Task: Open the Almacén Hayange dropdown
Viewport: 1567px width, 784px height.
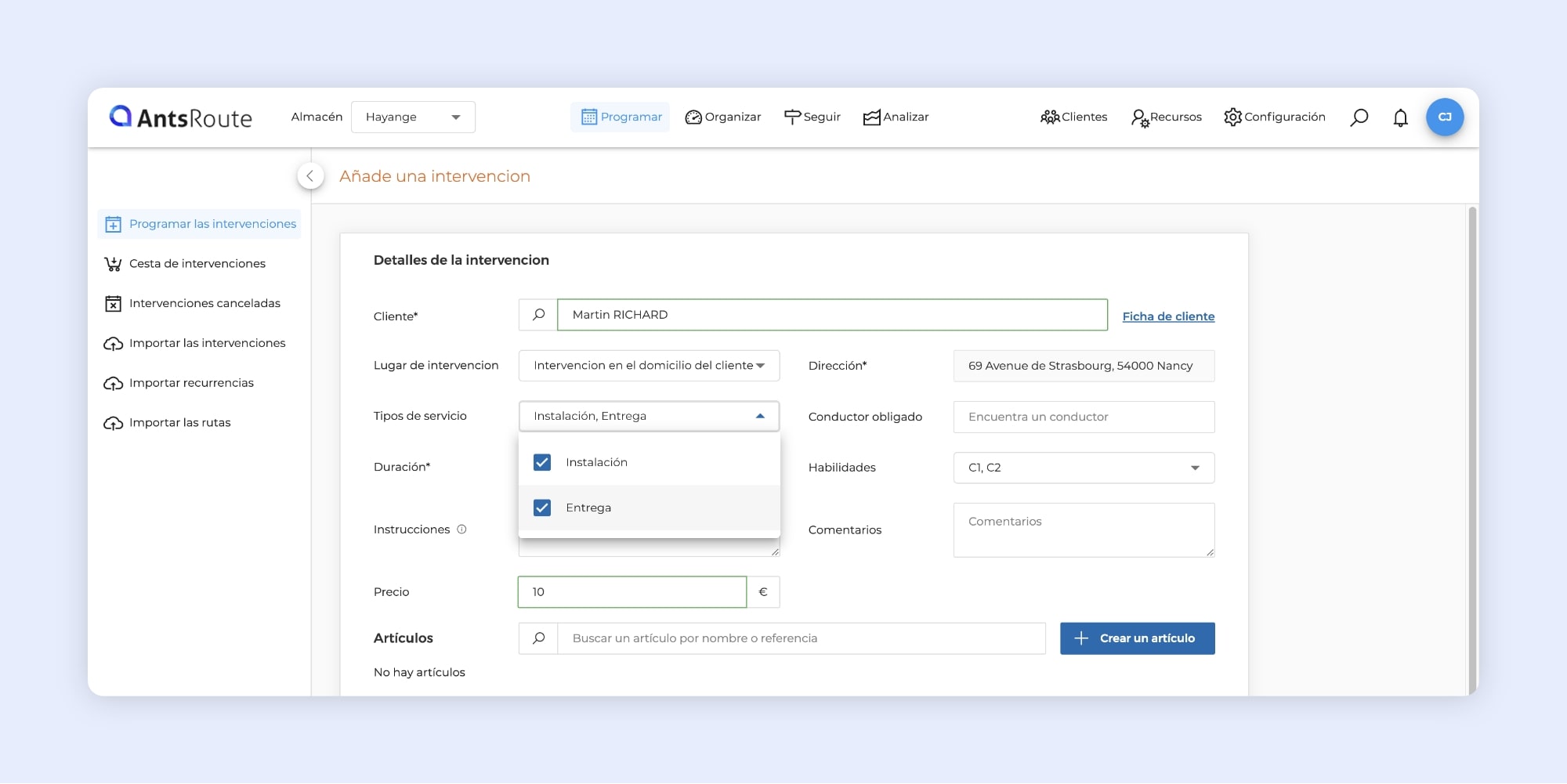Action: click(413, 117)
